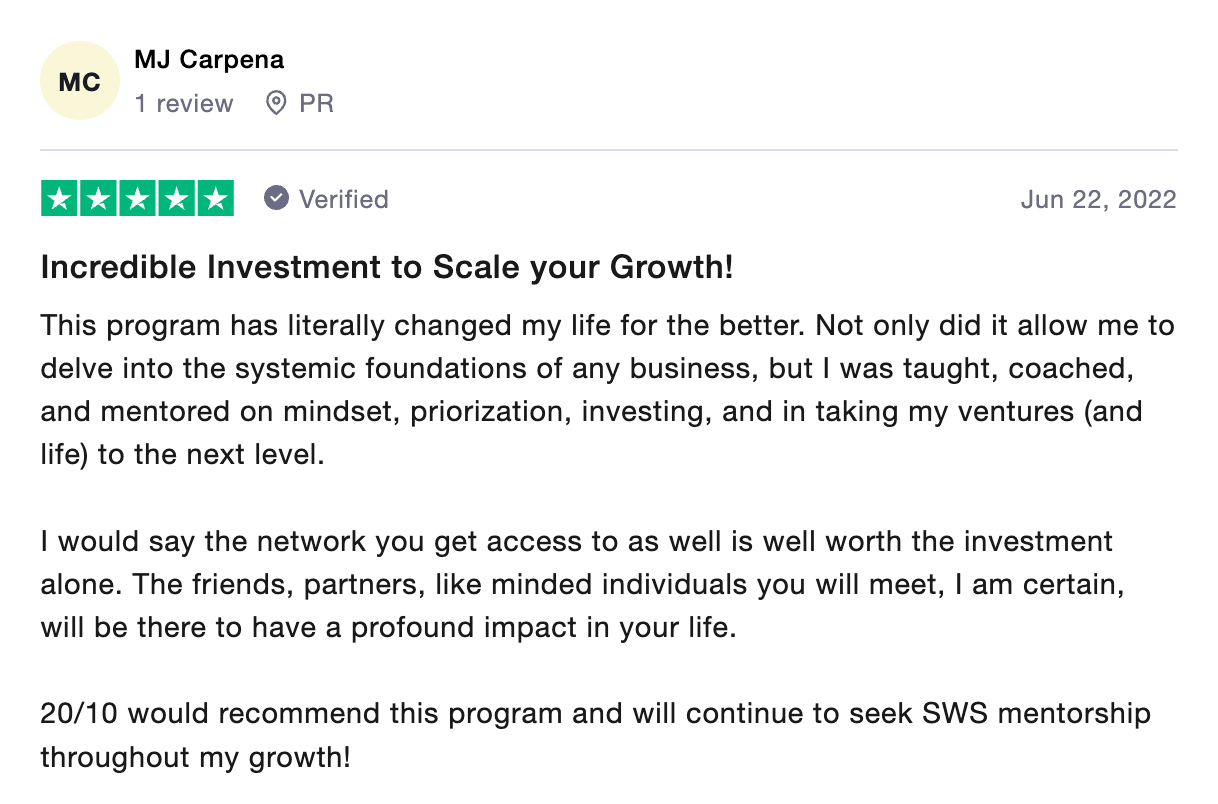The width and height of the screenshot is (1218, 804).
Task: Select the PR country label
Action: [316, 103]
